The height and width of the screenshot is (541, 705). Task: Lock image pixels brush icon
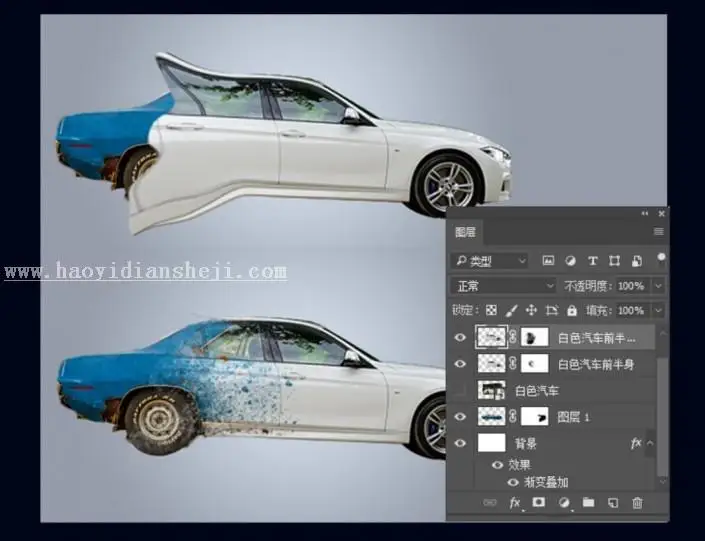point(512,310)
